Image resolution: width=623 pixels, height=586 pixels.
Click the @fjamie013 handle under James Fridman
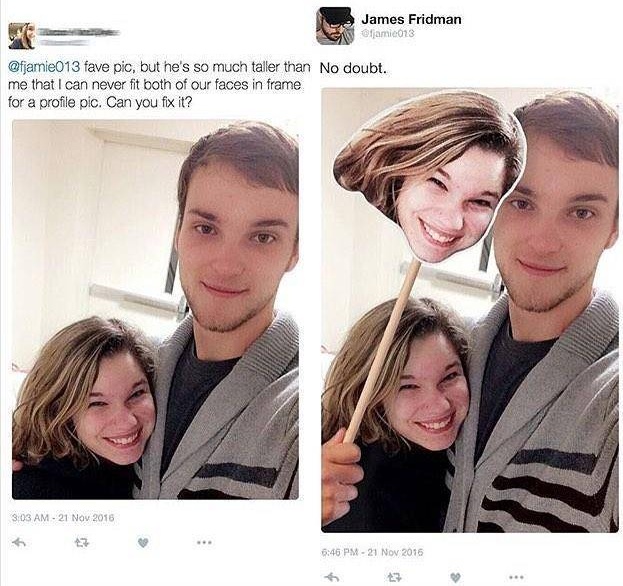[388, 34]
